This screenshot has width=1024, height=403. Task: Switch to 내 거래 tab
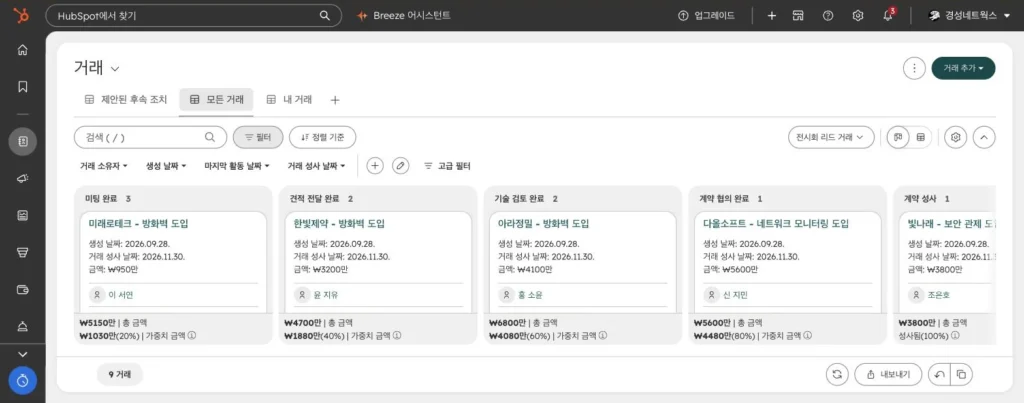click(289, 100)
